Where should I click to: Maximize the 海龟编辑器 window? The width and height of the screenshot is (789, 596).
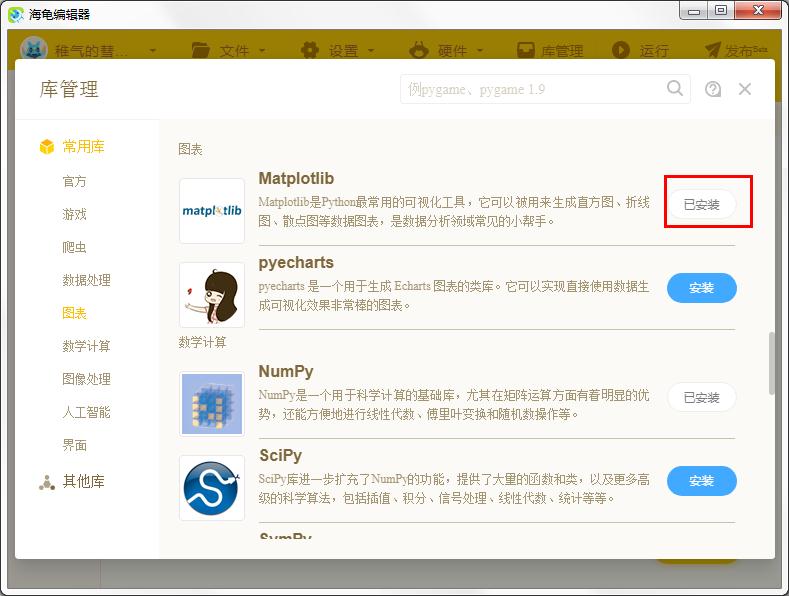(x=721, y=10)
